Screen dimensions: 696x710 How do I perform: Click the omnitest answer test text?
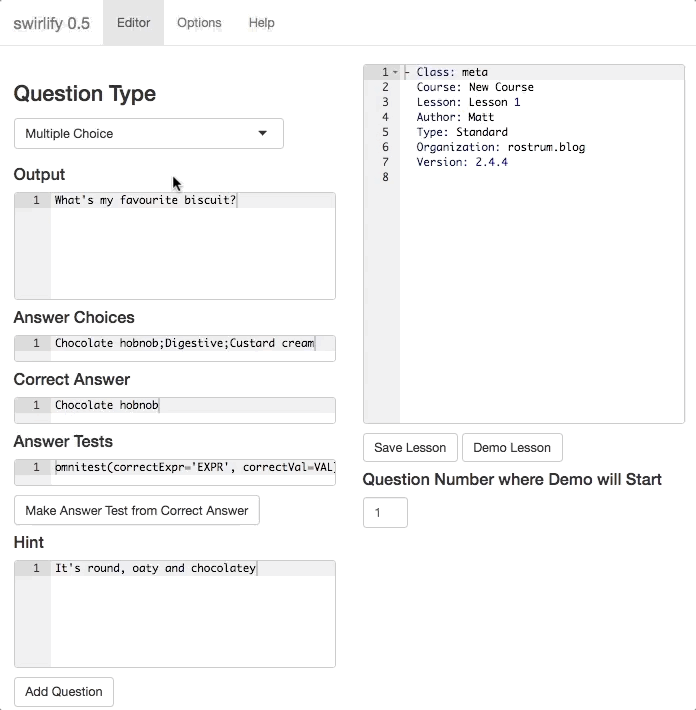[x=195, y=467]
